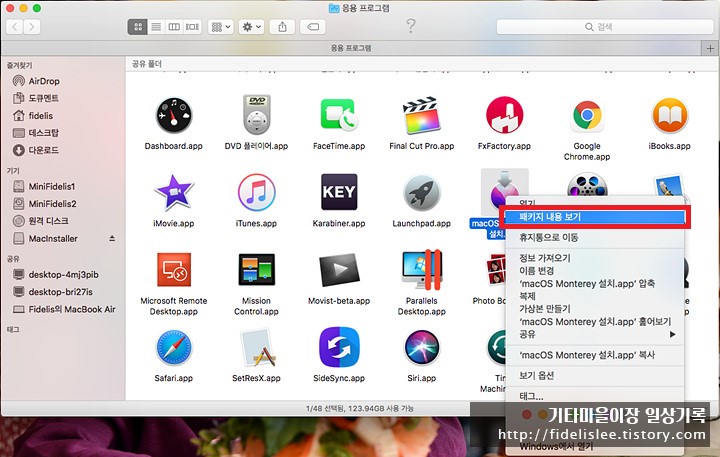Choose 'macOS Monterey 설치.app' 복사

point(595,355)
